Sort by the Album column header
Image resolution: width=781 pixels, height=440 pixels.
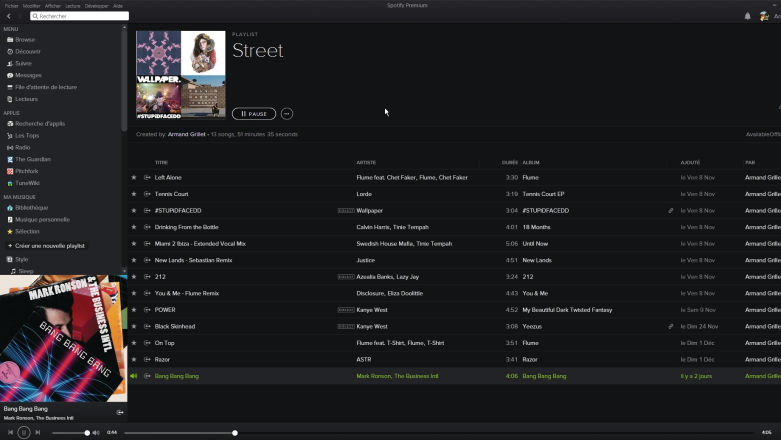pyautogui.click(x=531, y=162)
